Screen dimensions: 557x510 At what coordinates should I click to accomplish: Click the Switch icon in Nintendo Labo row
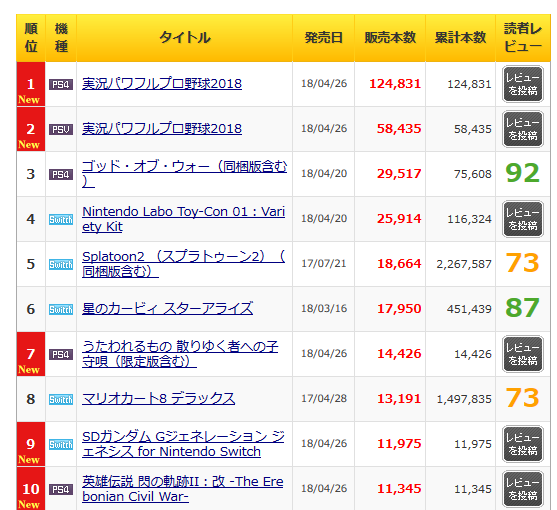click(61, 219)
